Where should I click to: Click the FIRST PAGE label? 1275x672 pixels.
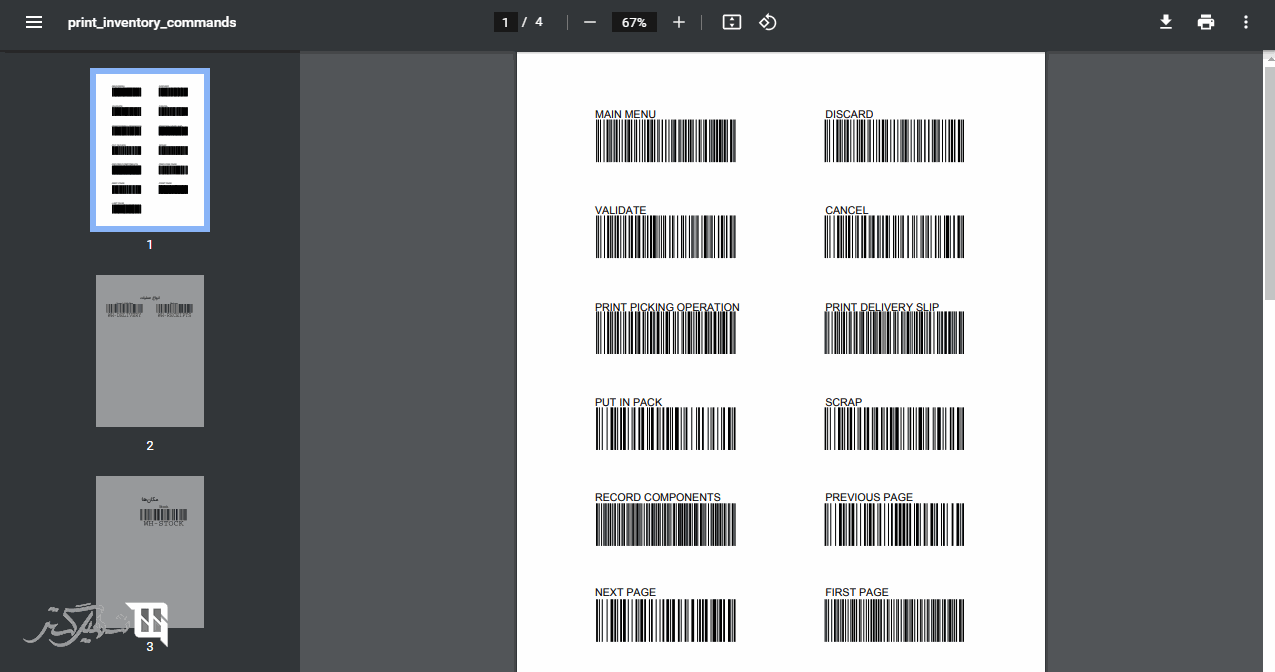[856, 592]
